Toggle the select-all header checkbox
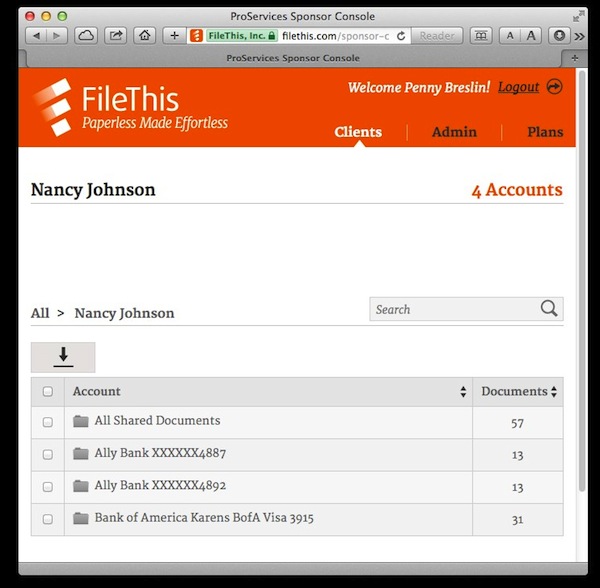Image resolution: width=600 pixels, height=588 pixels. point(48,391)
